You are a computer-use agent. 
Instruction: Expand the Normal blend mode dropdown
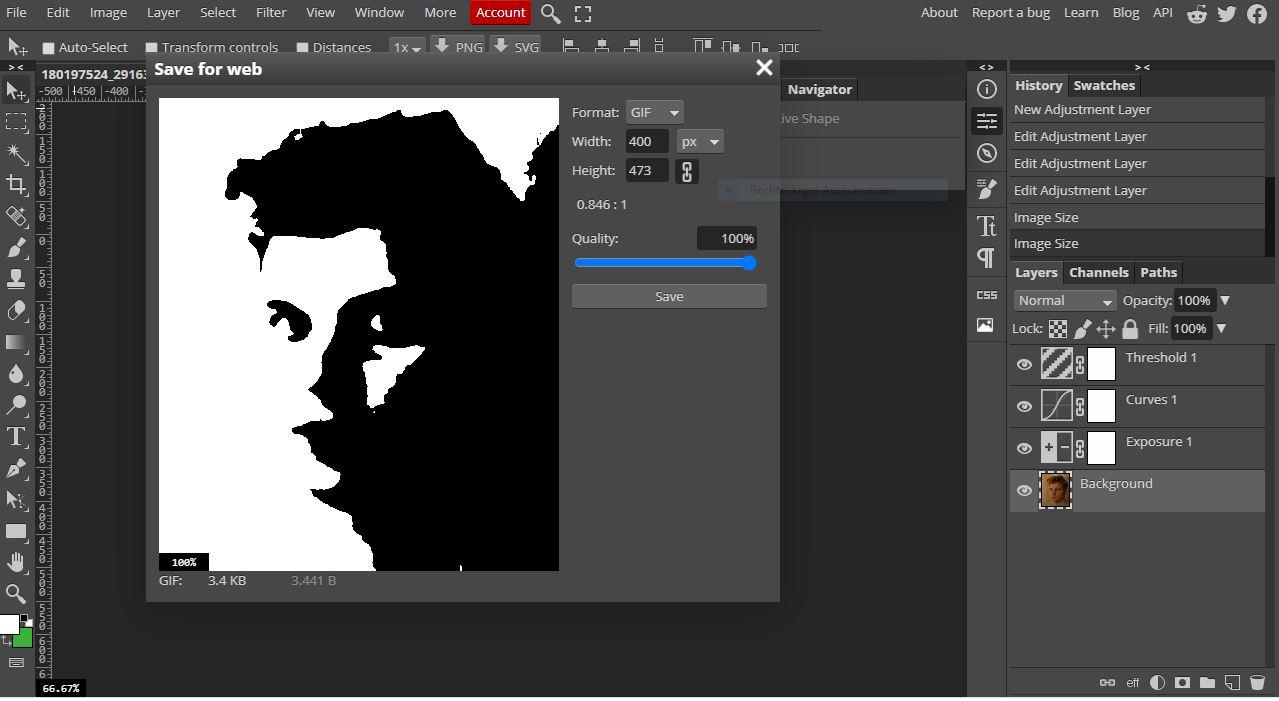tap(1065, 301)
